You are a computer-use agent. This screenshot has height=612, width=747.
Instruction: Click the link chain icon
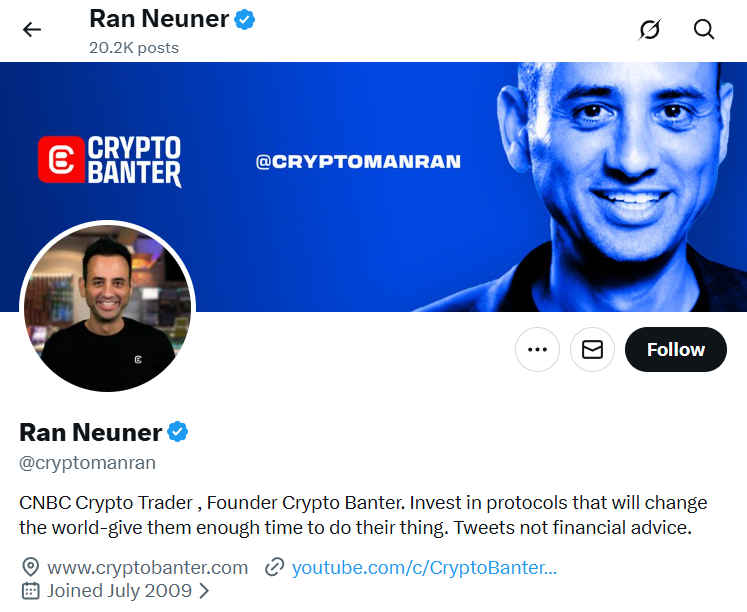tap(274, 568)
